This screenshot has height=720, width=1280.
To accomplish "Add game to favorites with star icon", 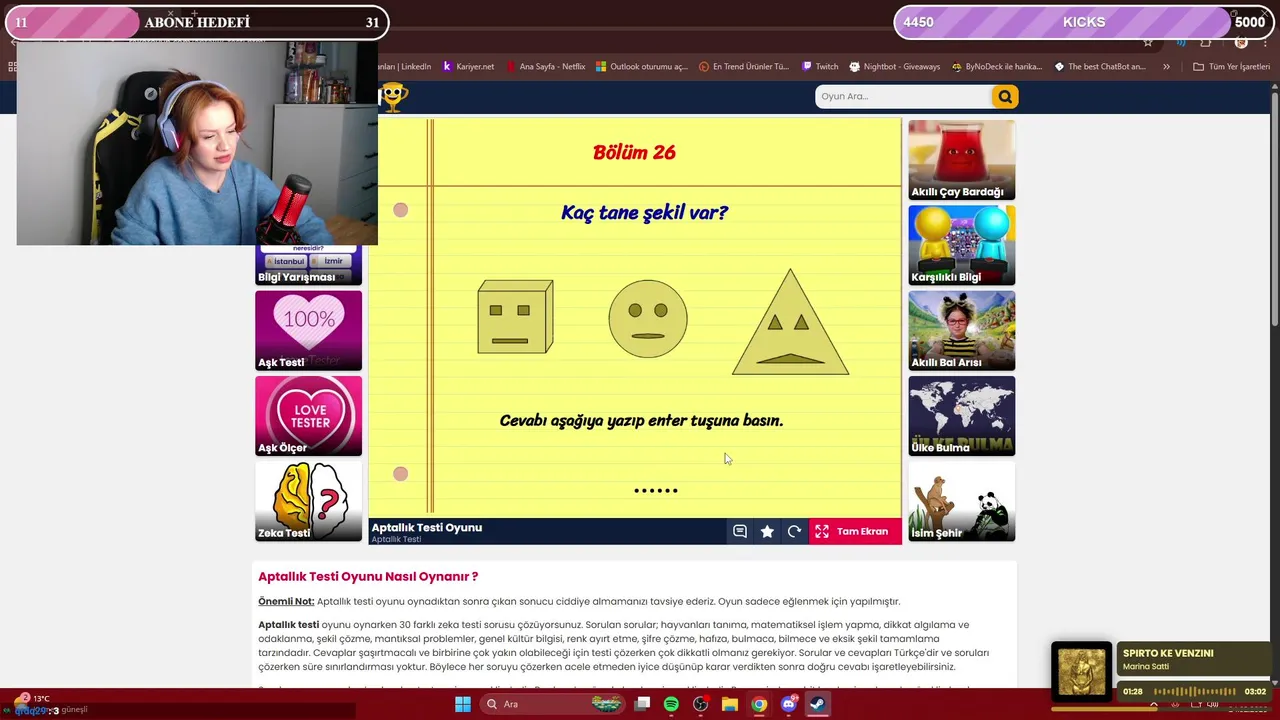I will tap(767, 532).
